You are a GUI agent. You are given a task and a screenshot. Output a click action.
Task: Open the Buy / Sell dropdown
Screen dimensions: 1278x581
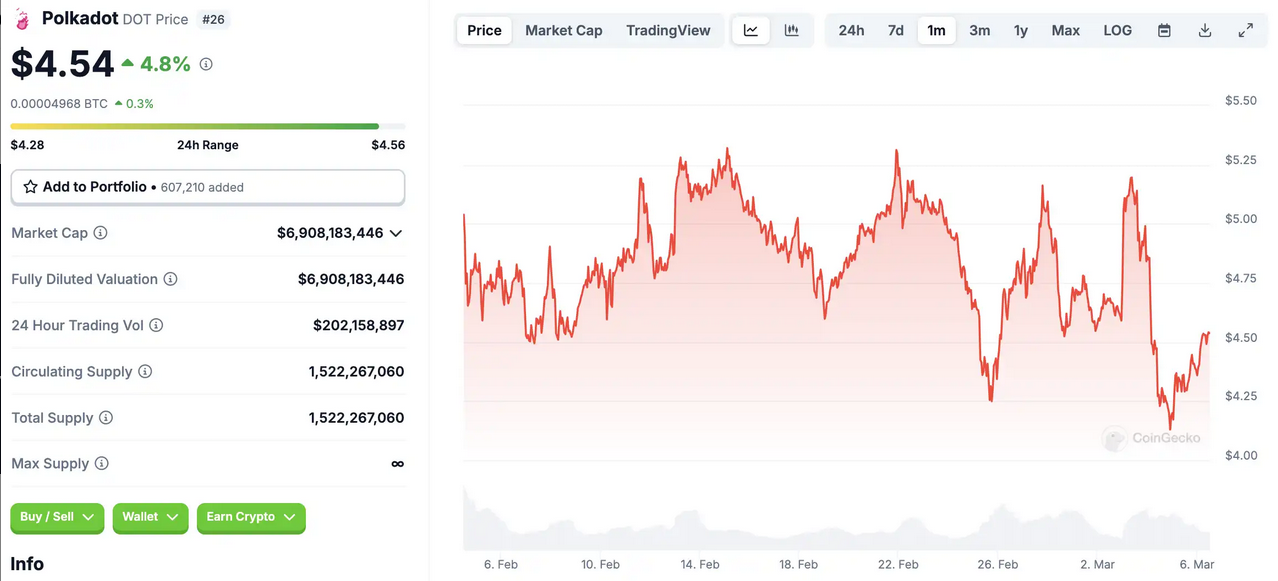(57, 517)
